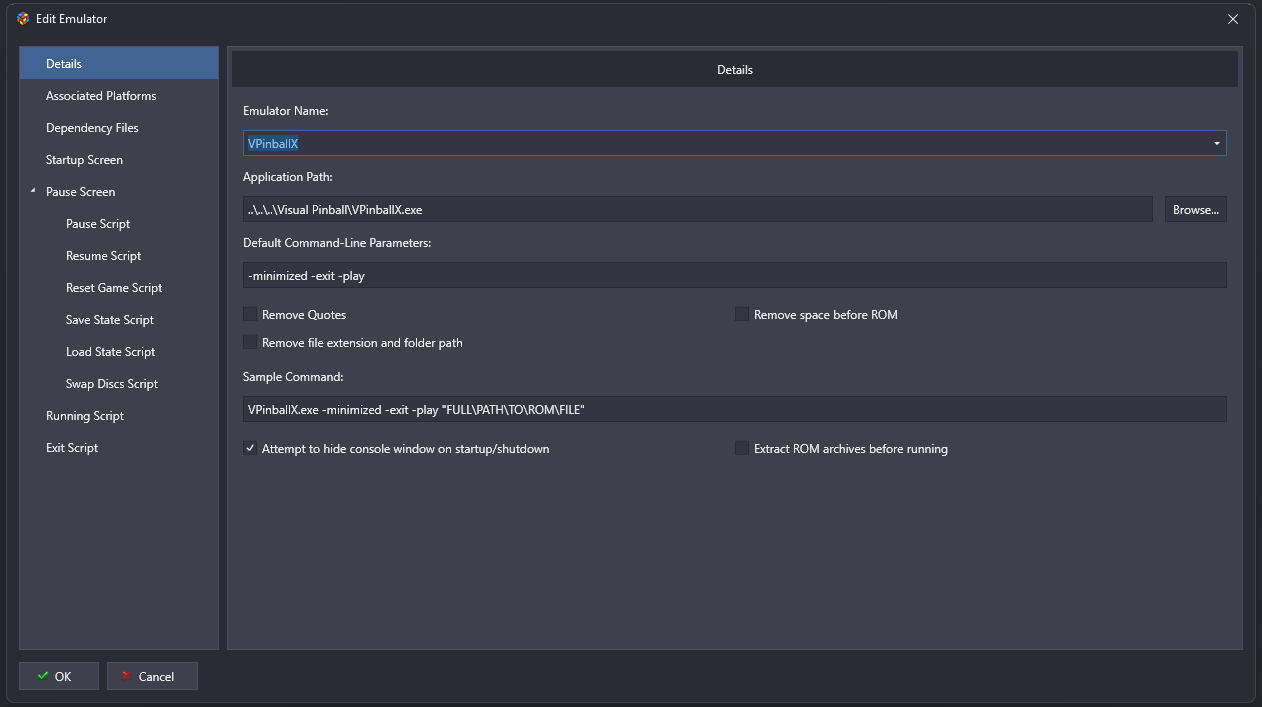Click the green checkmark icon on OK
Screen dimensions: 1262x707
[x=42, y=676]
